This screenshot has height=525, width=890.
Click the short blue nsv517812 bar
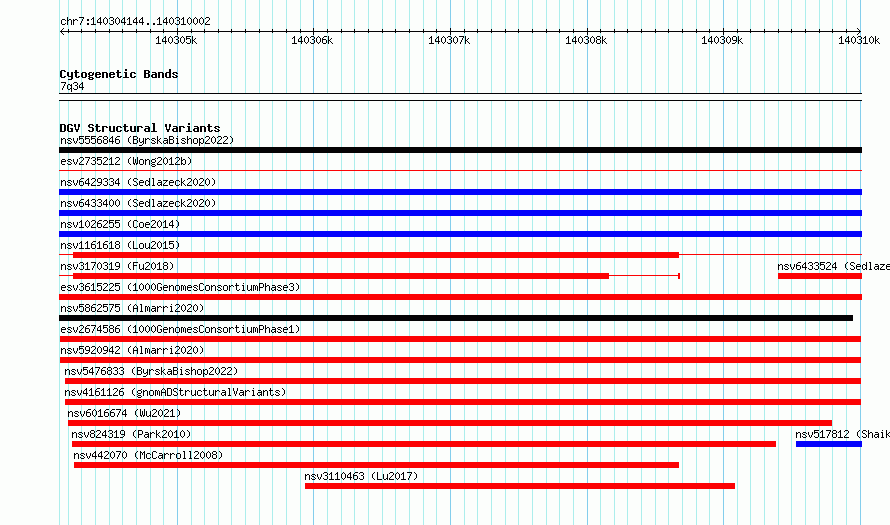click(829, 444)
